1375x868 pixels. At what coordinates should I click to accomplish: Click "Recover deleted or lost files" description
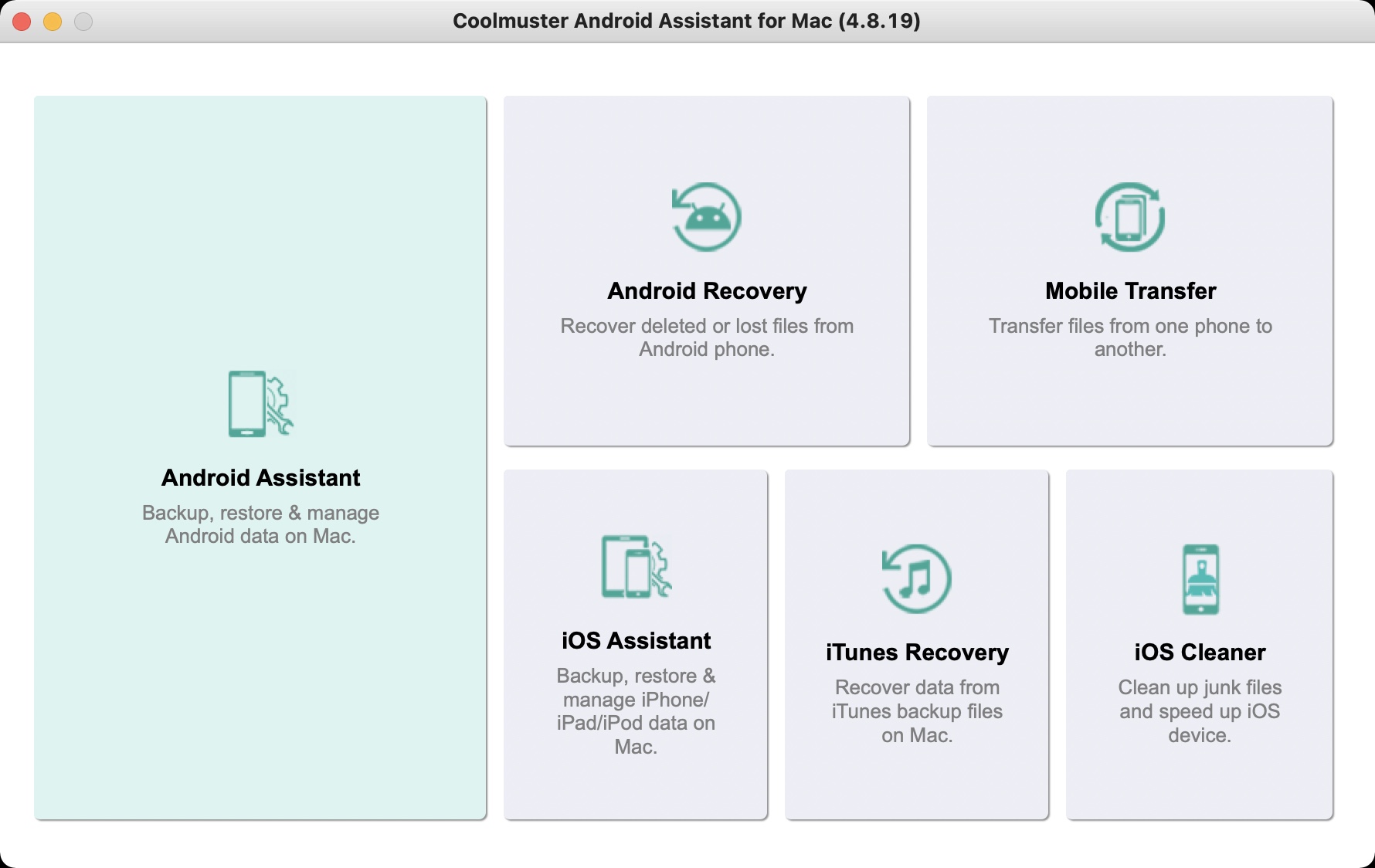coord(706,337)
